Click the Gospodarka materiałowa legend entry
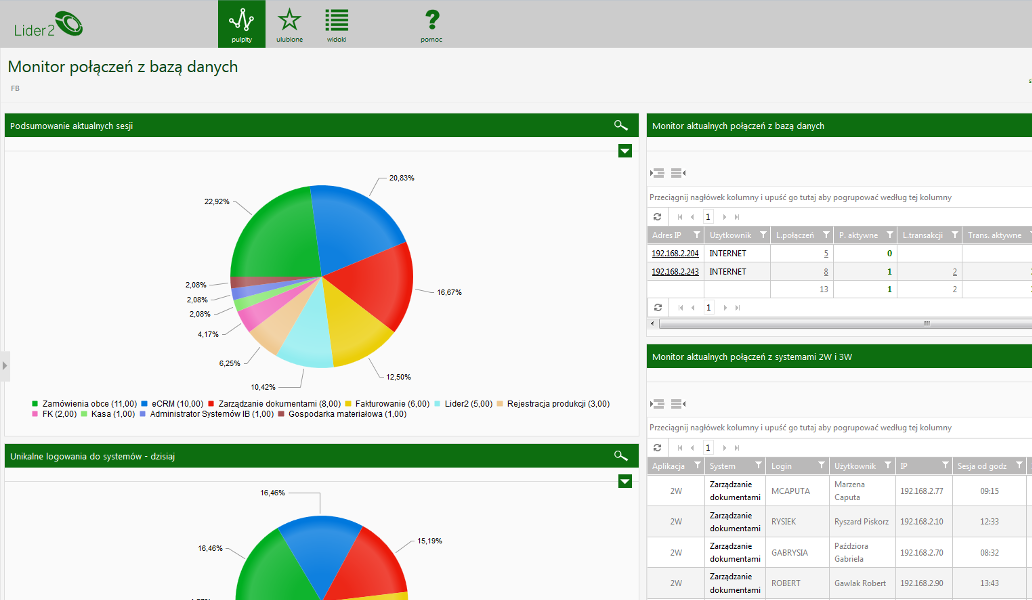This screenshot has height=600, width=1032. [342, 414]
